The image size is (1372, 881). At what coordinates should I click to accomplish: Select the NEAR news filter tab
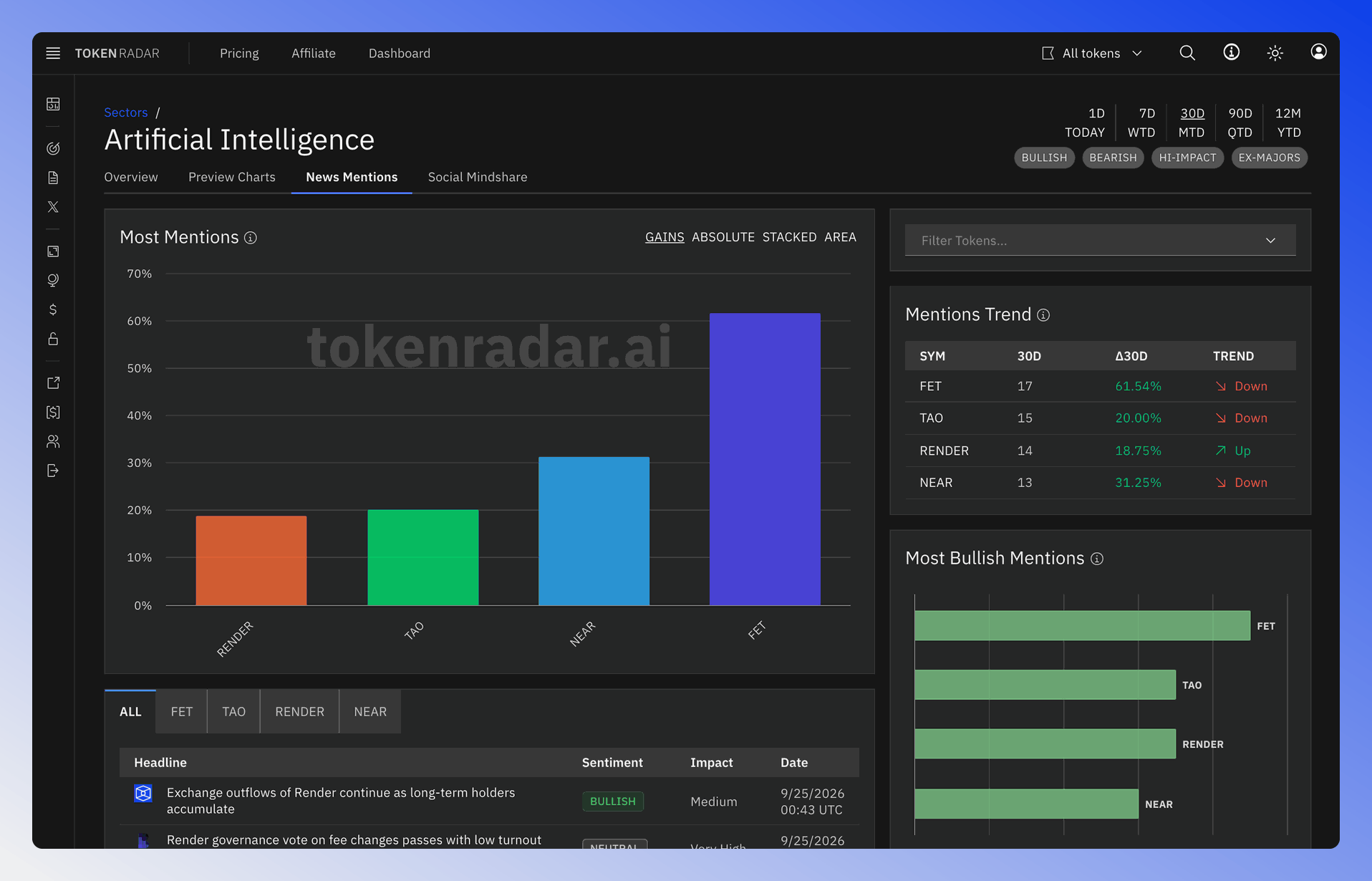(x=369, y=712)
